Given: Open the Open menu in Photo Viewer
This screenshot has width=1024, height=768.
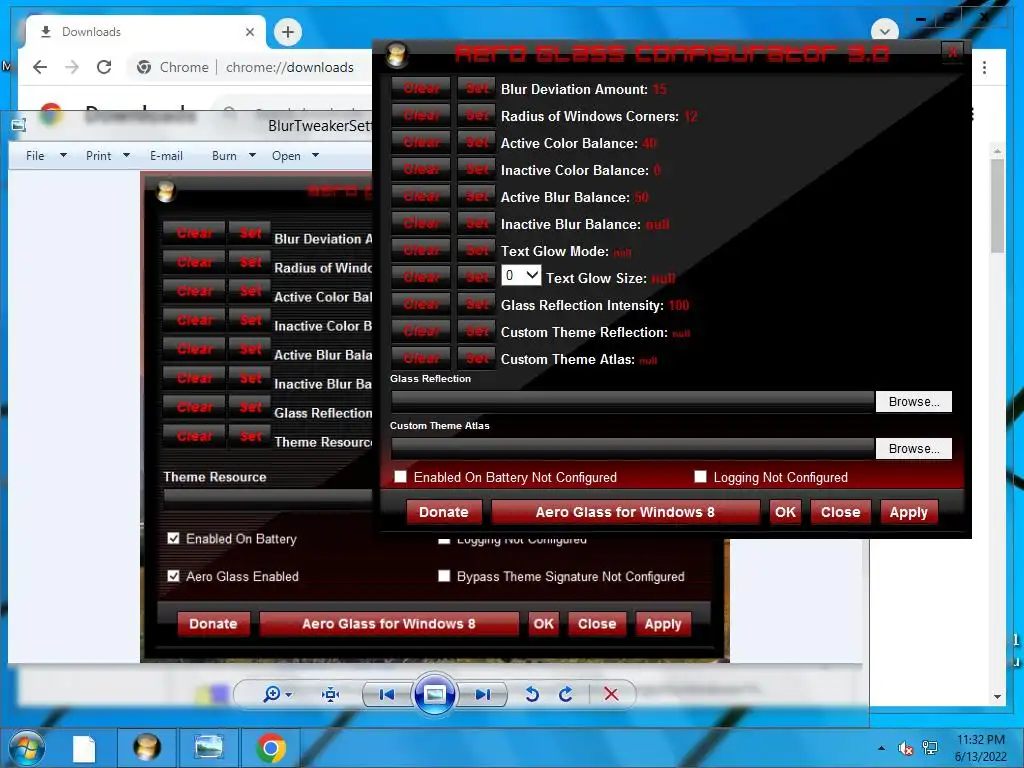Looking at the screenshot, I should [x=295, y=155].
